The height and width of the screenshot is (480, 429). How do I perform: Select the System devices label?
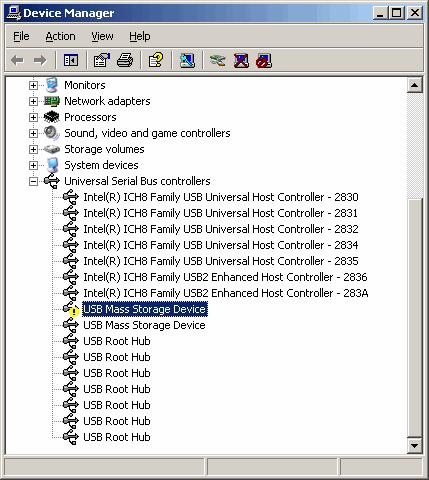coord(101,165)
